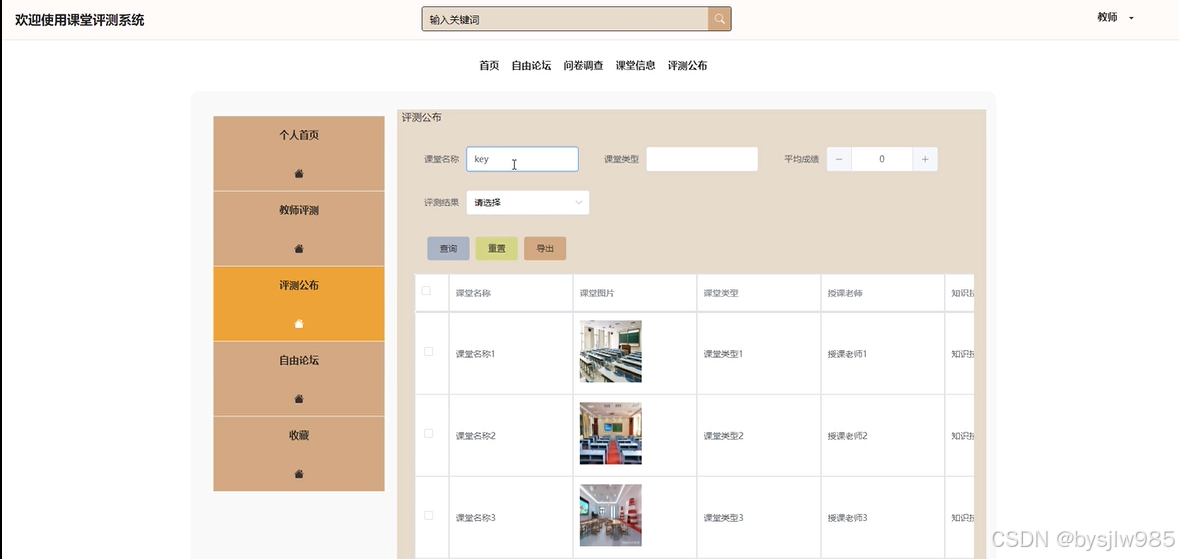Click the white home icon under 评测公布
Screen dimensions: 1179x559
[299, 324]
